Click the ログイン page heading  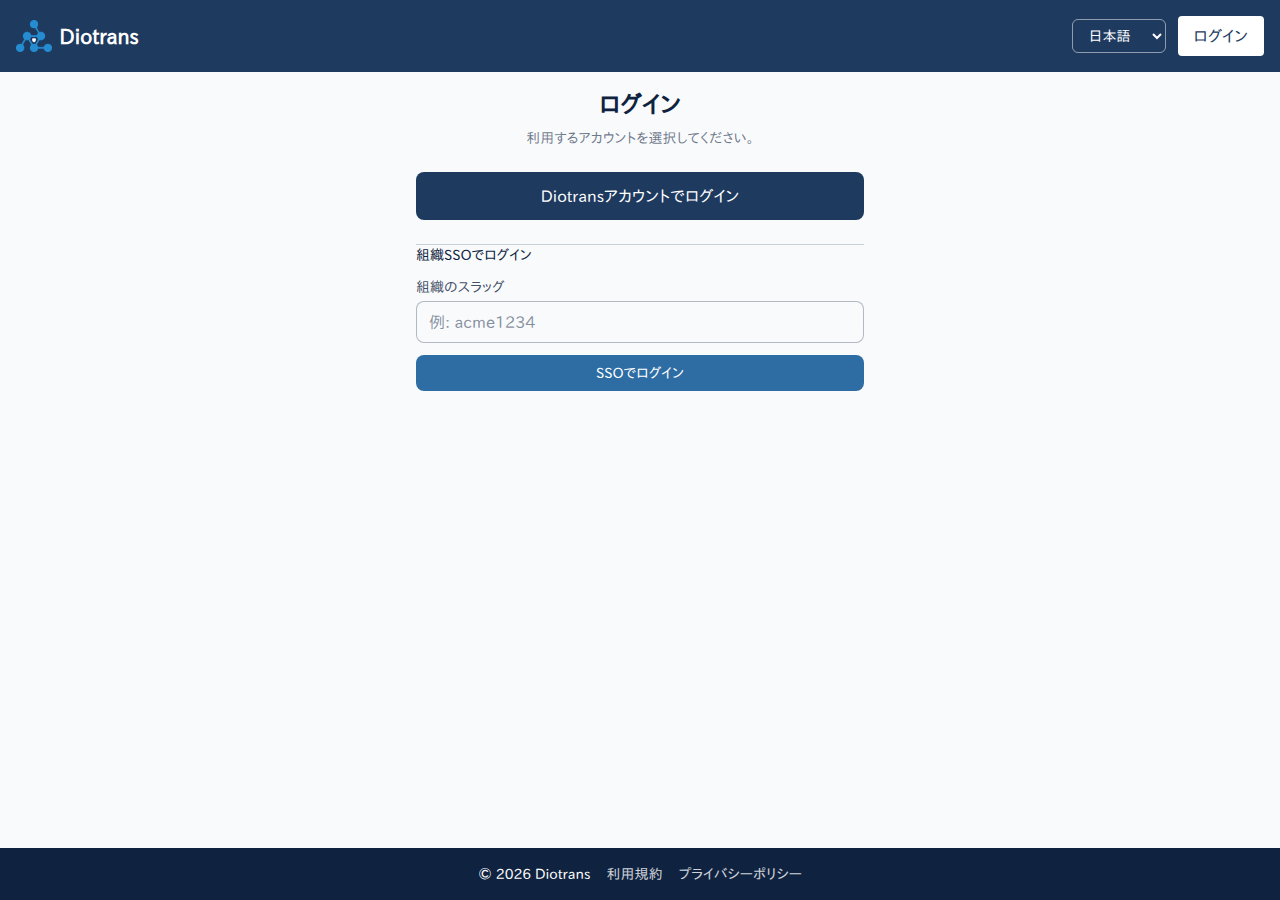click(x=640, y=104)
